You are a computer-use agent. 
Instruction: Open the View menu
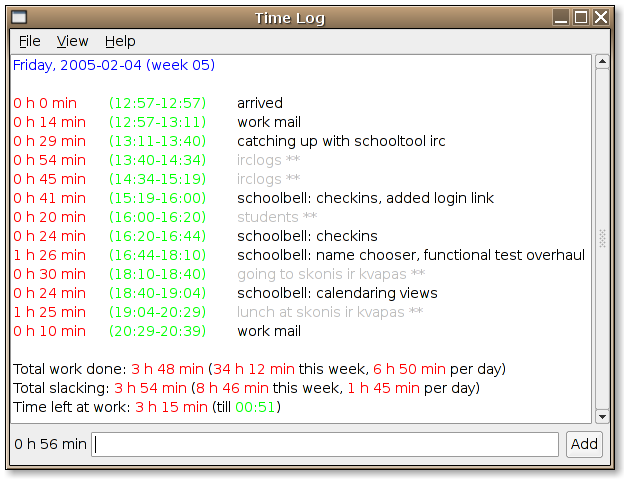(x=72, y=41)
